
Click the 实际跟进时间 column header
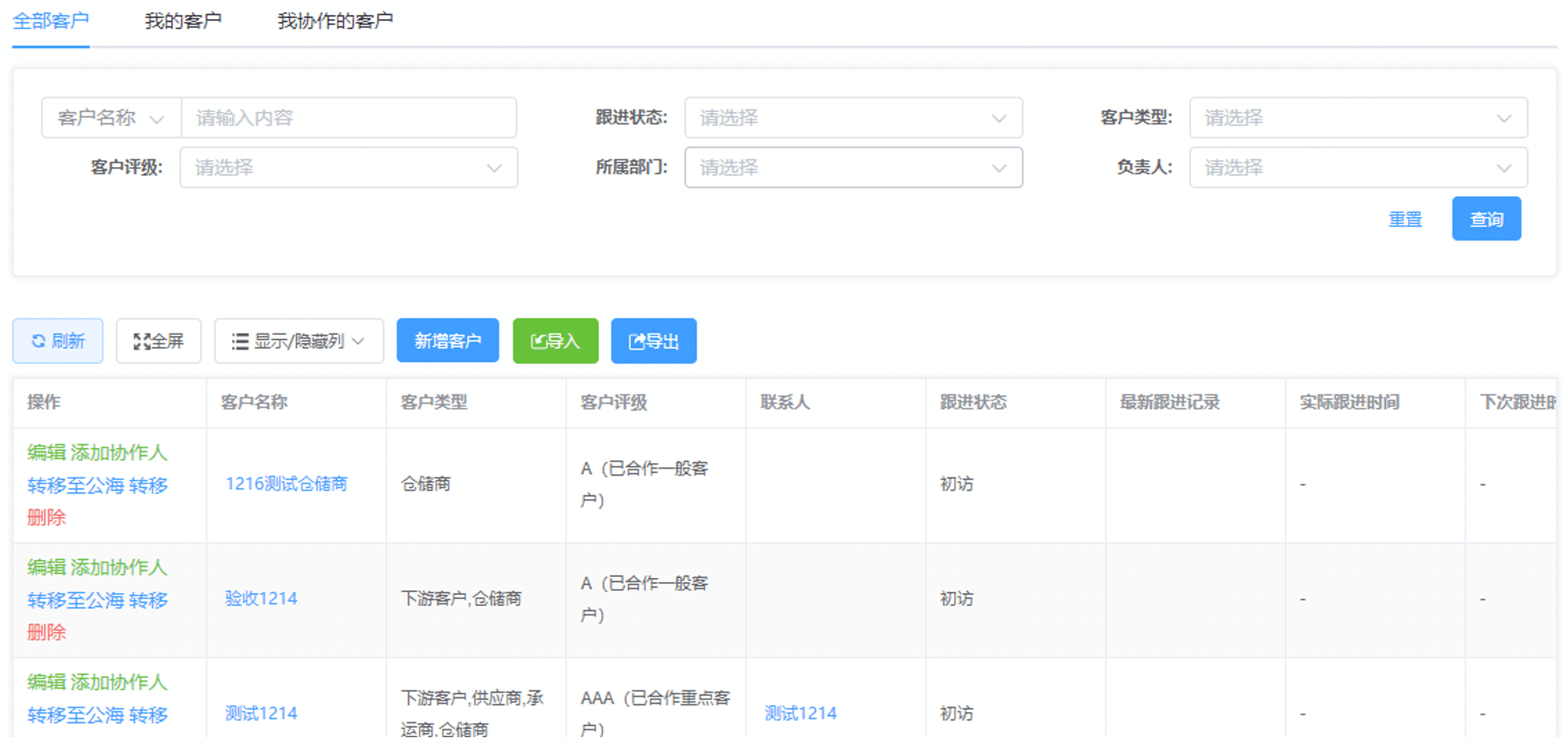pos(1349,403)
